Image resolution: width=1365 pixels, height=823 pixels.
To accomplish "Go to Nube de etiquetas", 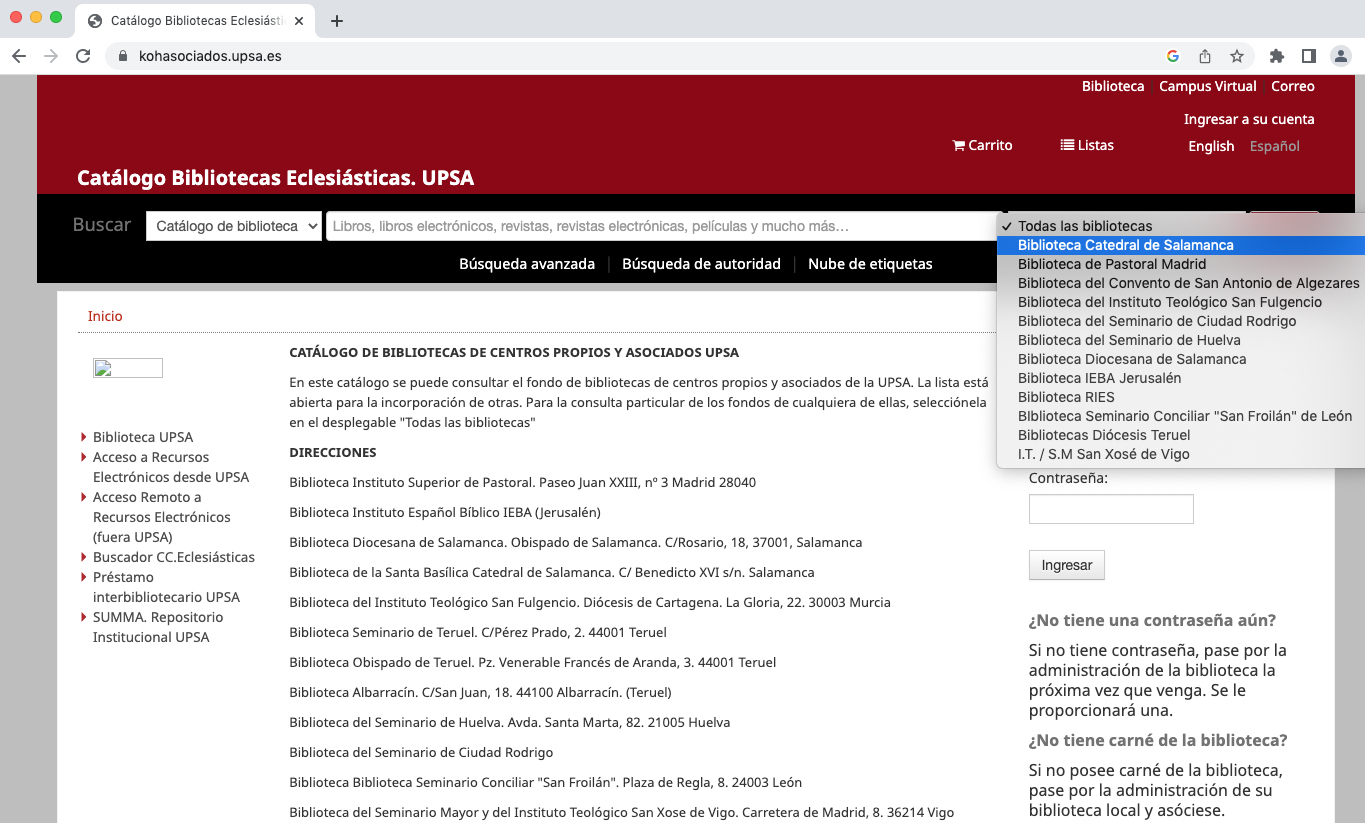I will pos(870,264).
